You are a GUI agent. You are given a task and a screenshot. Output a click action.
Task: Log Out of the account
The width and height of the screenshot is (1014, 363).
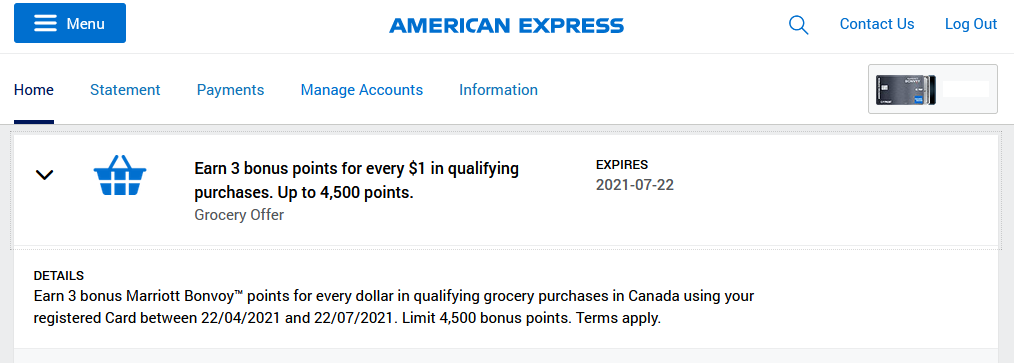[971, 24]
